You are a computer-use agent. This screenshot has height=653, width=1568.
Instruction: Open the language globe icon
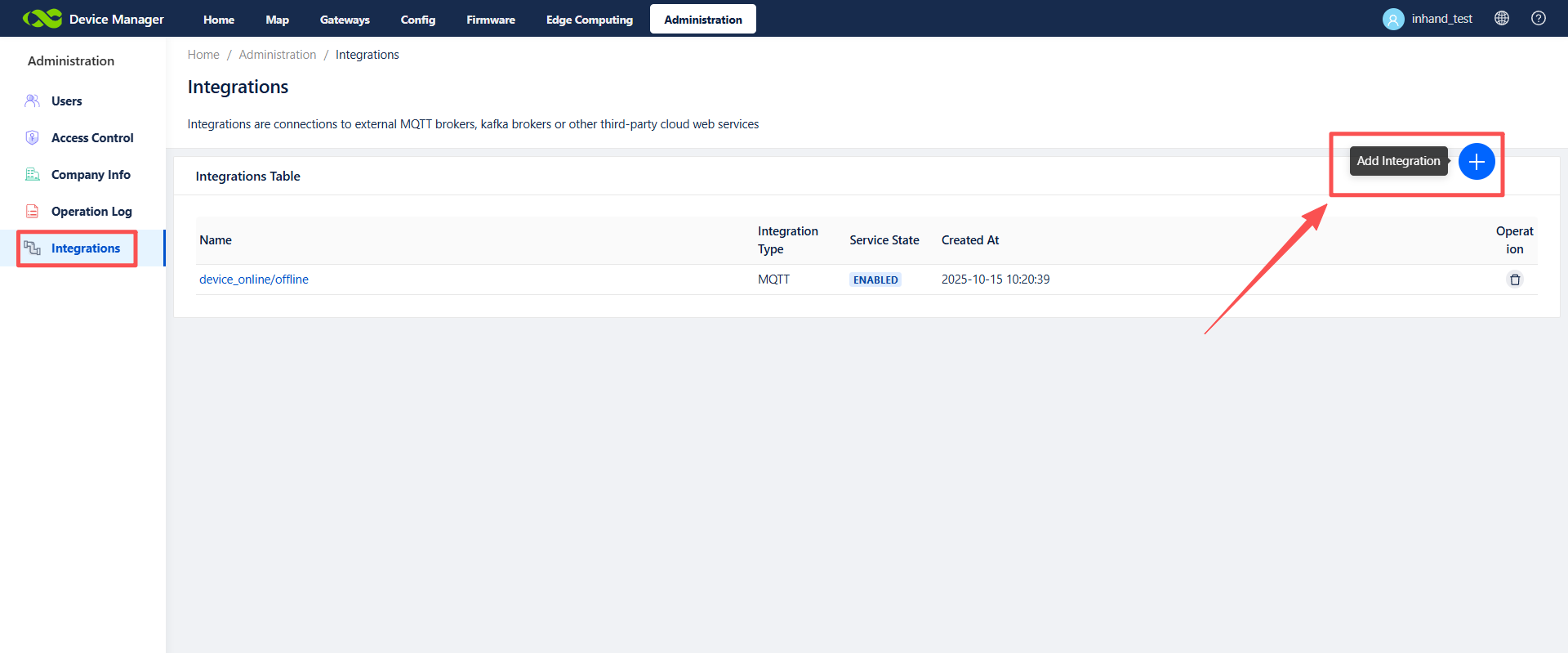point(1501,18)
